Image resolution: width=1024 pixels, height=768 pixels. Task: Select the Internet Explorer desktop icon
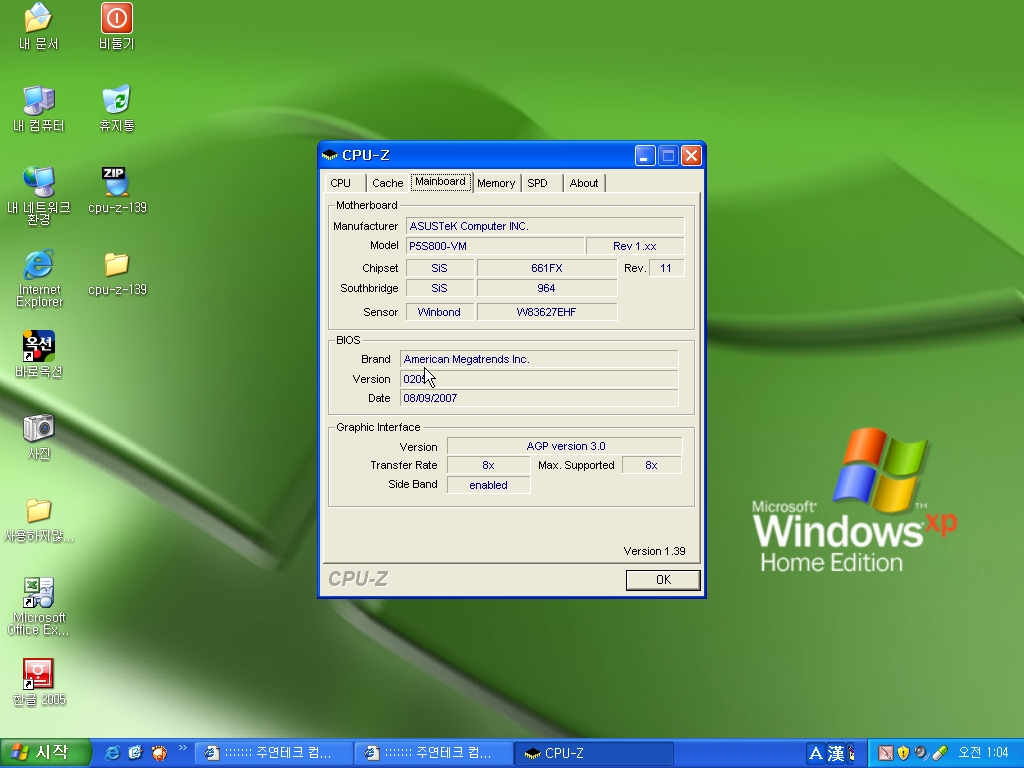(39, 278)
